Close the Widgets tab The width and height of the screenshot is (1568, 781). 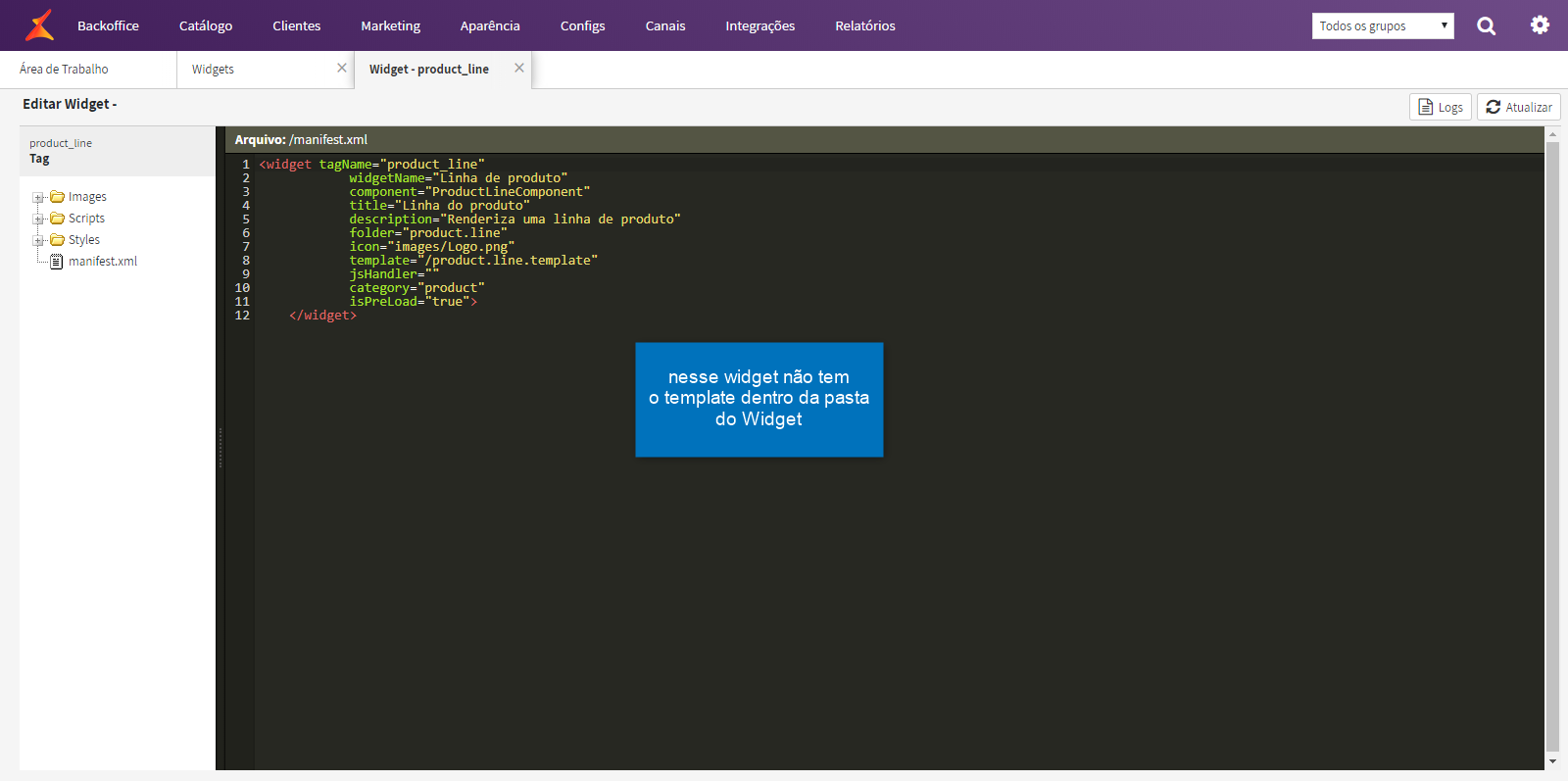pos(342,68)
